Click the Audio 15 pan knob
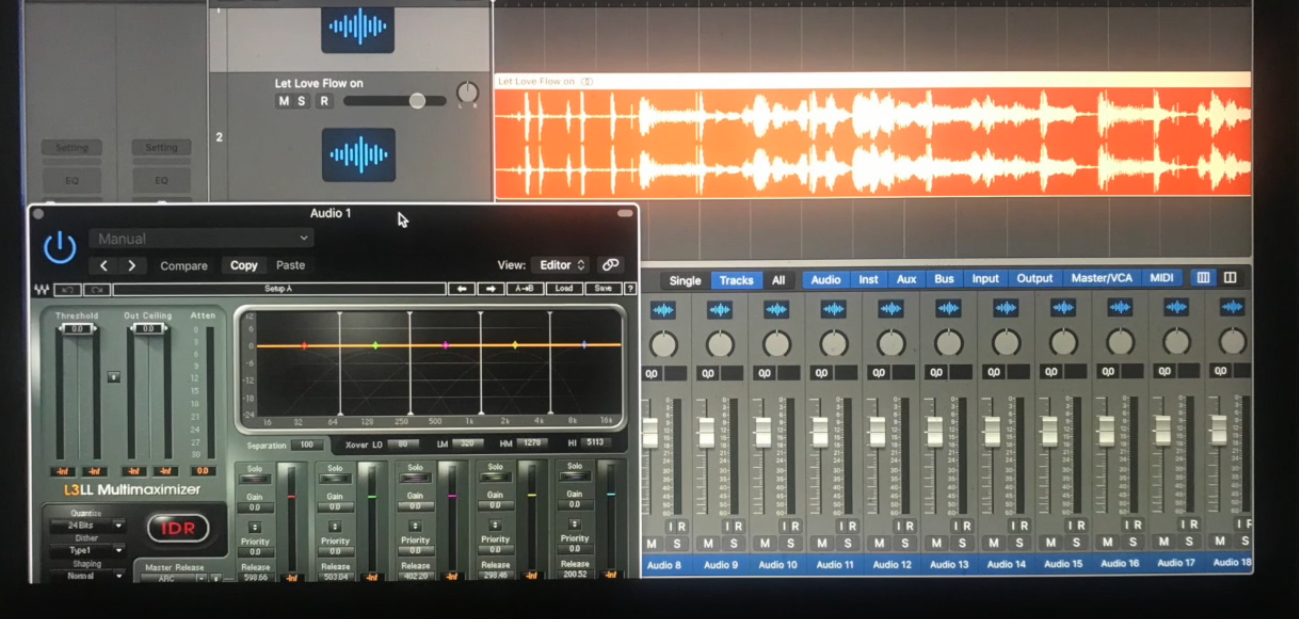This screenshot has width=1299, height=619. tap(1063, 343)
